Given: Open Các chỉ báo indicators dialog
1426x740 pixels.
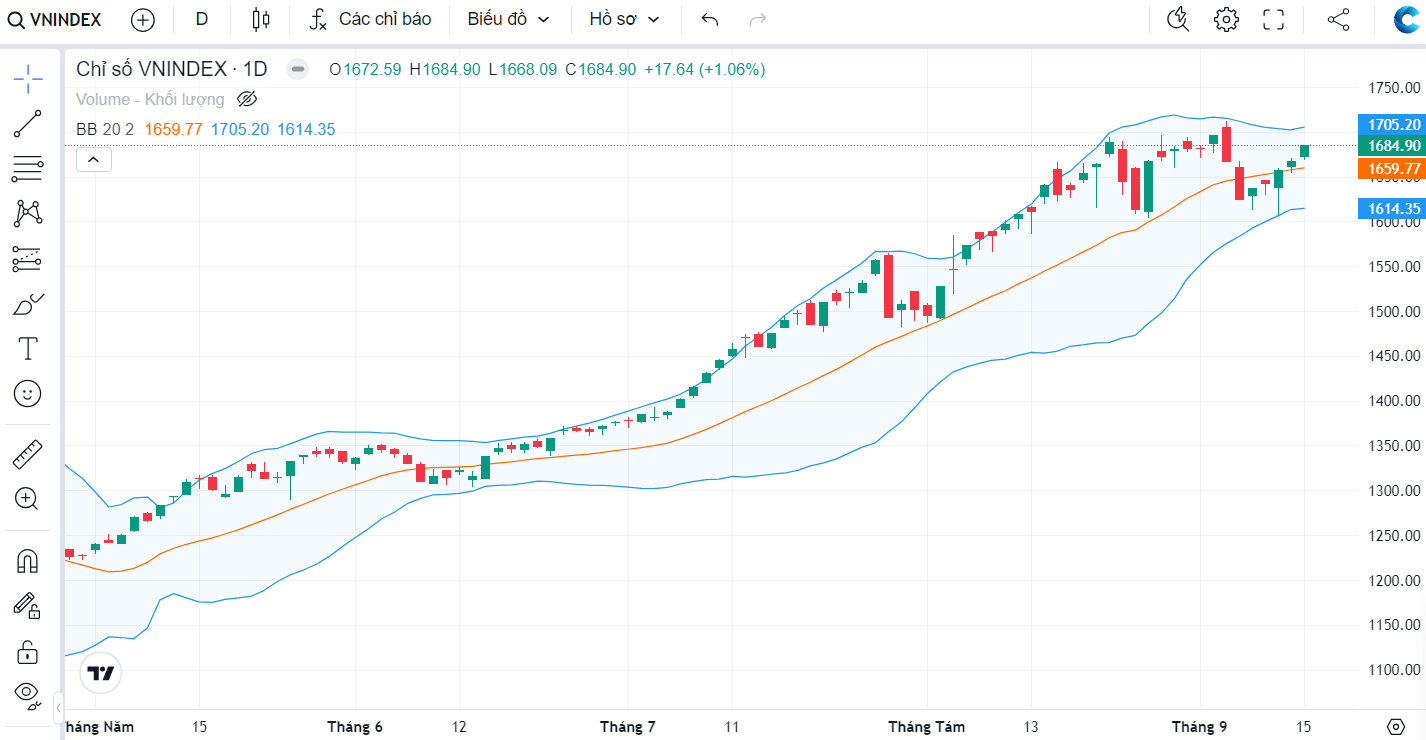Looking at the screenshot, I should coord(370,19).
